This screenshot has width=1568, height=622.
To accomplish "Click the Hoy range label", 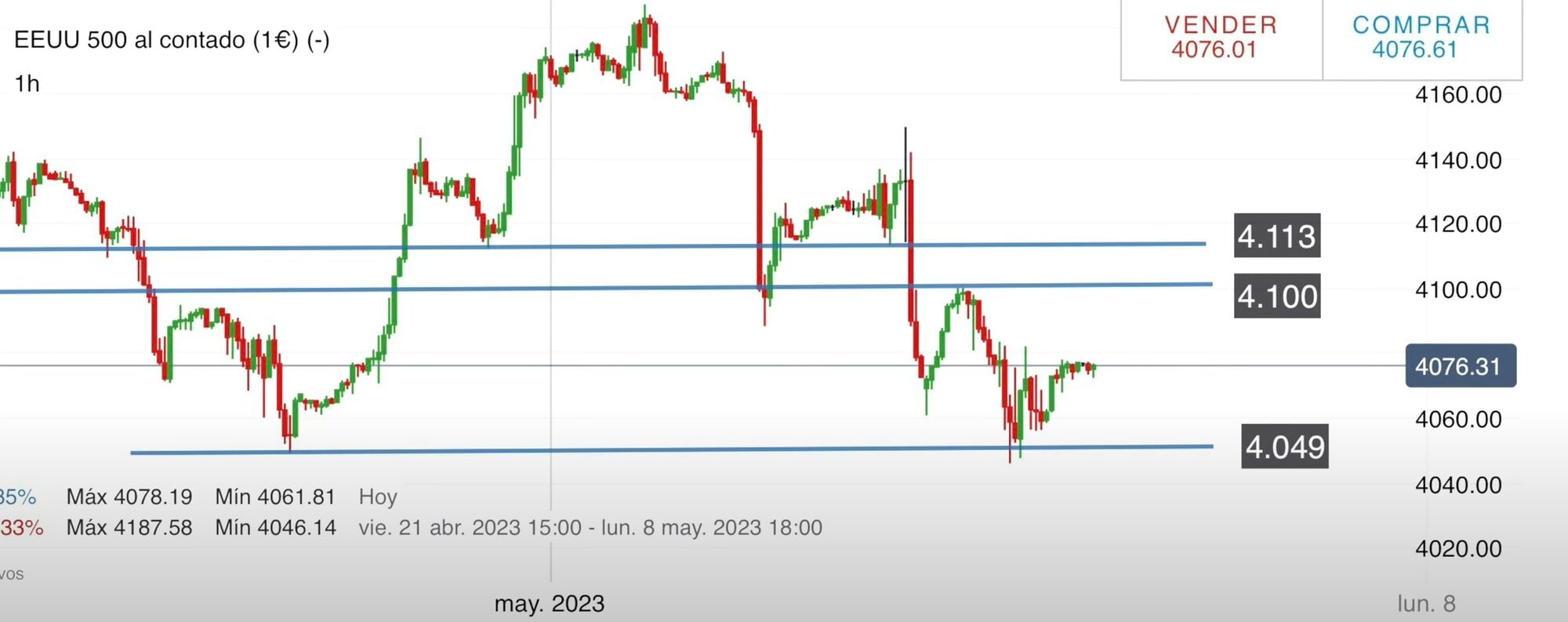I will coord(378,497).
